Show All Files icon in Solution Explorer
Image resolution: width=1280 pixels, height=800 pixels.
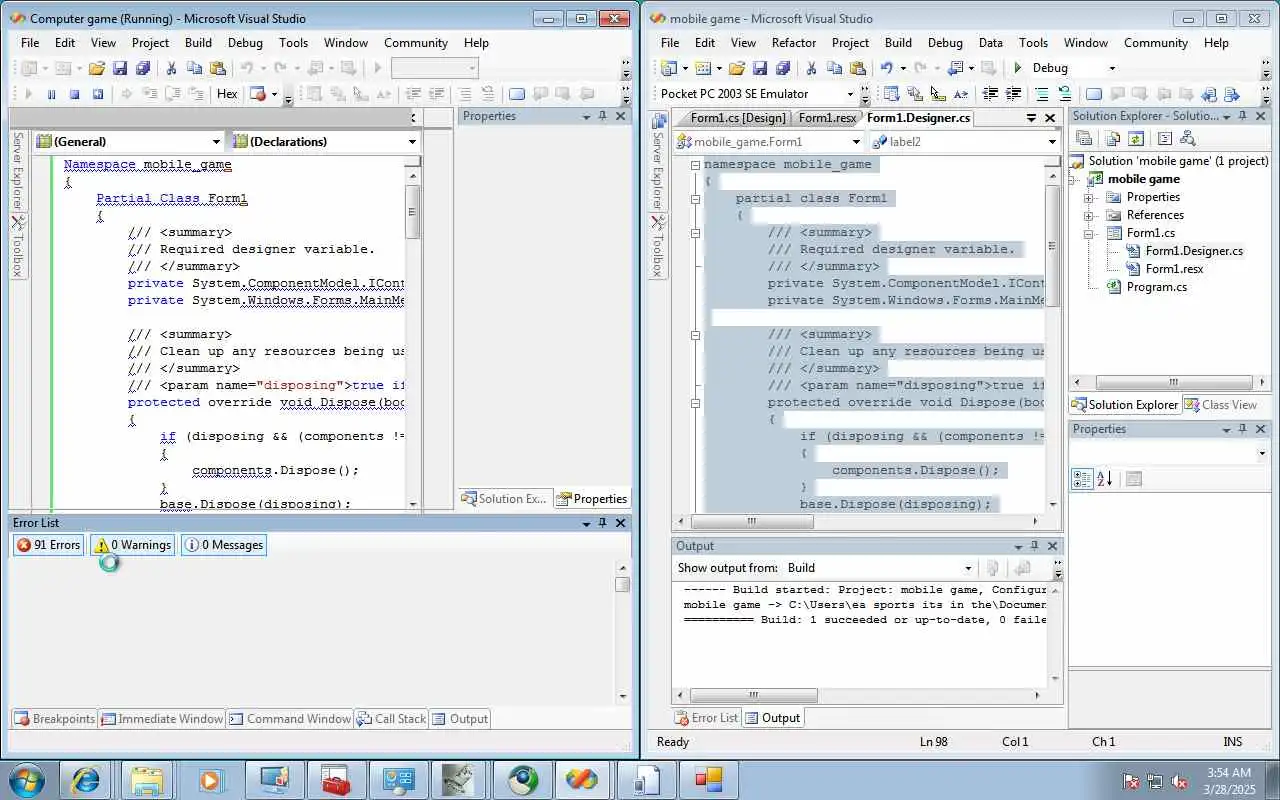click(x=1113, y=139)
